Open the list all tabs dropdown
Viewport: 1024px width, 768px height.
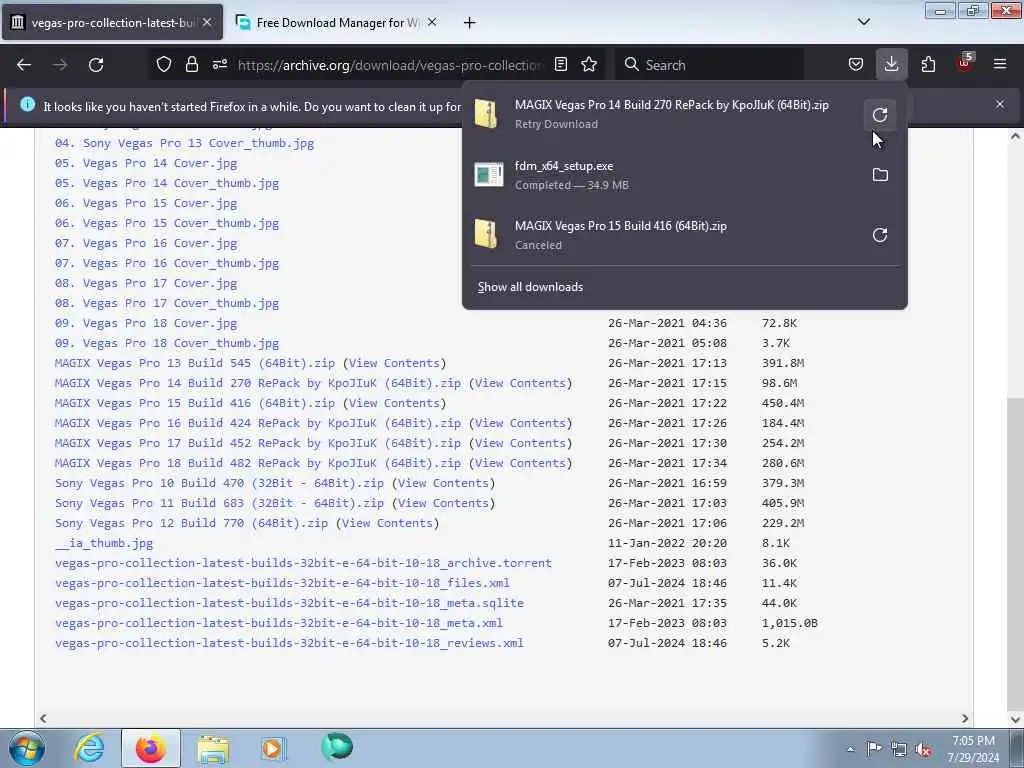(x=863, y=22)
